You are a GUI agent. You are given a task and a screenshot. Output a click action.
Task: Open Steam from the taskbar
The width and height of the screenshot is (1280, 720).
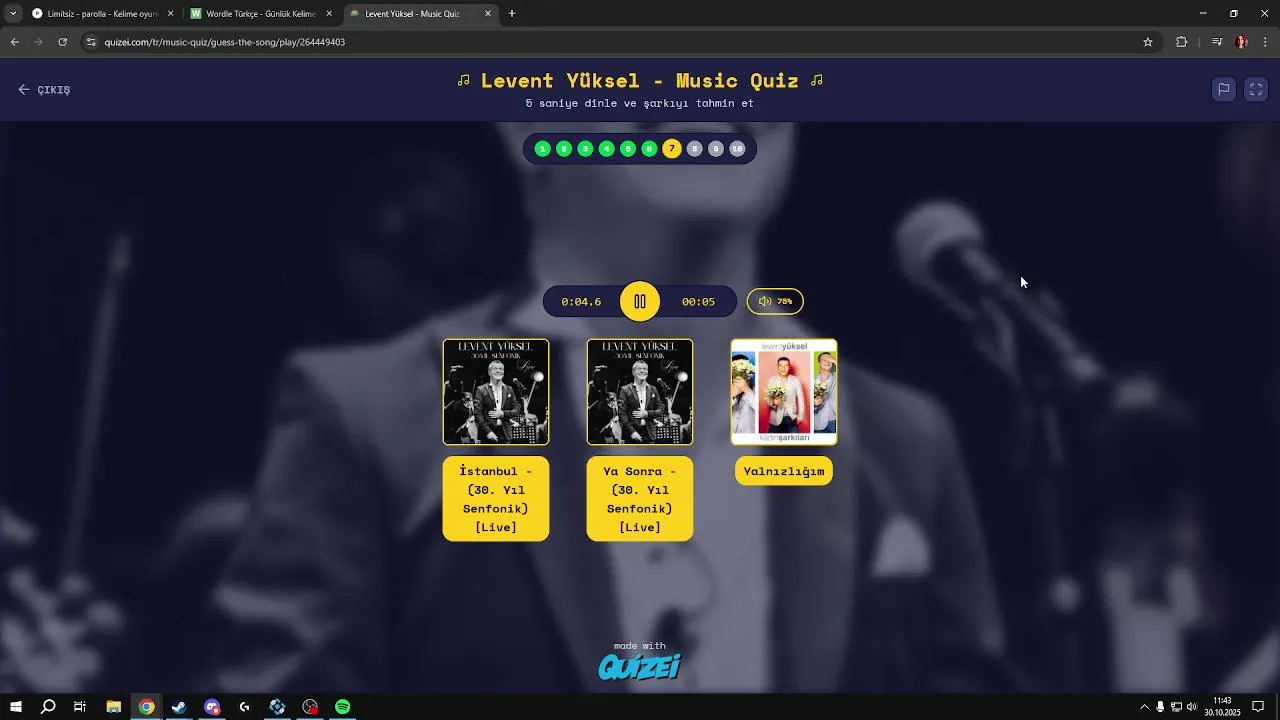click(x=179, y=707)
